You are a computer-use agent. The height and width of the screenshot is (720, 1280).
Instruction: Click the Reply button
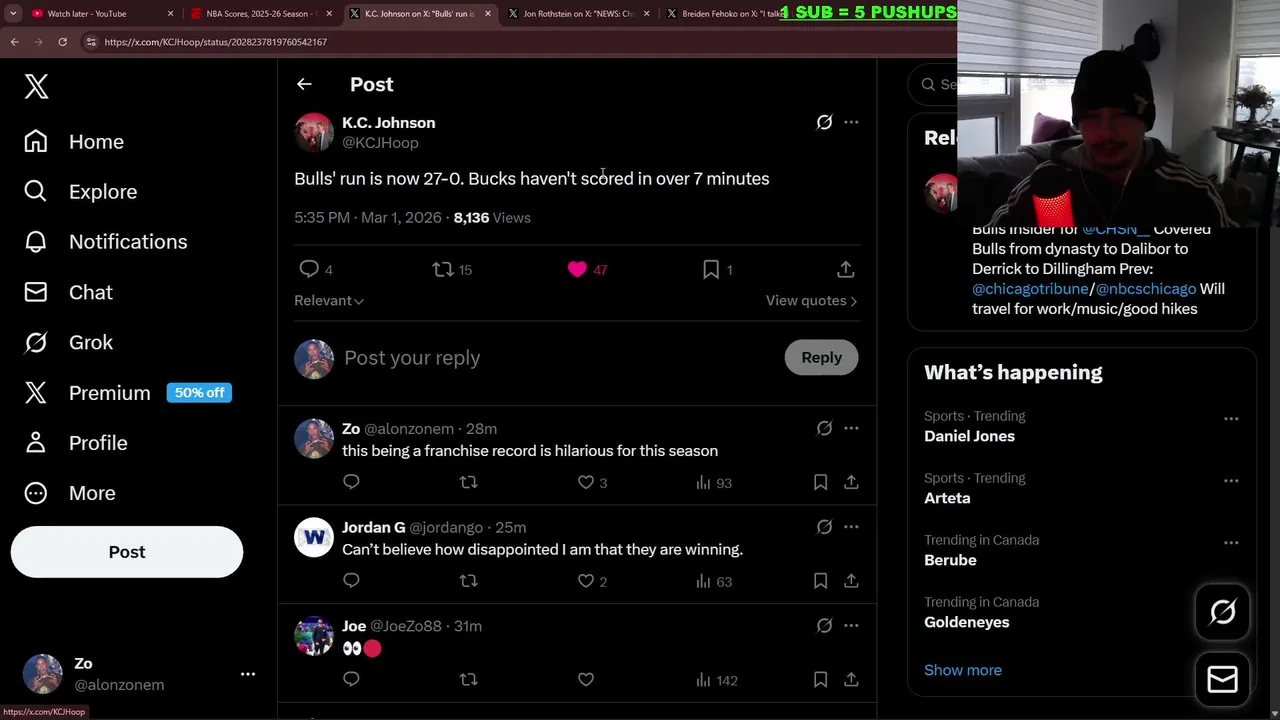pyautogui.click(x=821, y=358)
